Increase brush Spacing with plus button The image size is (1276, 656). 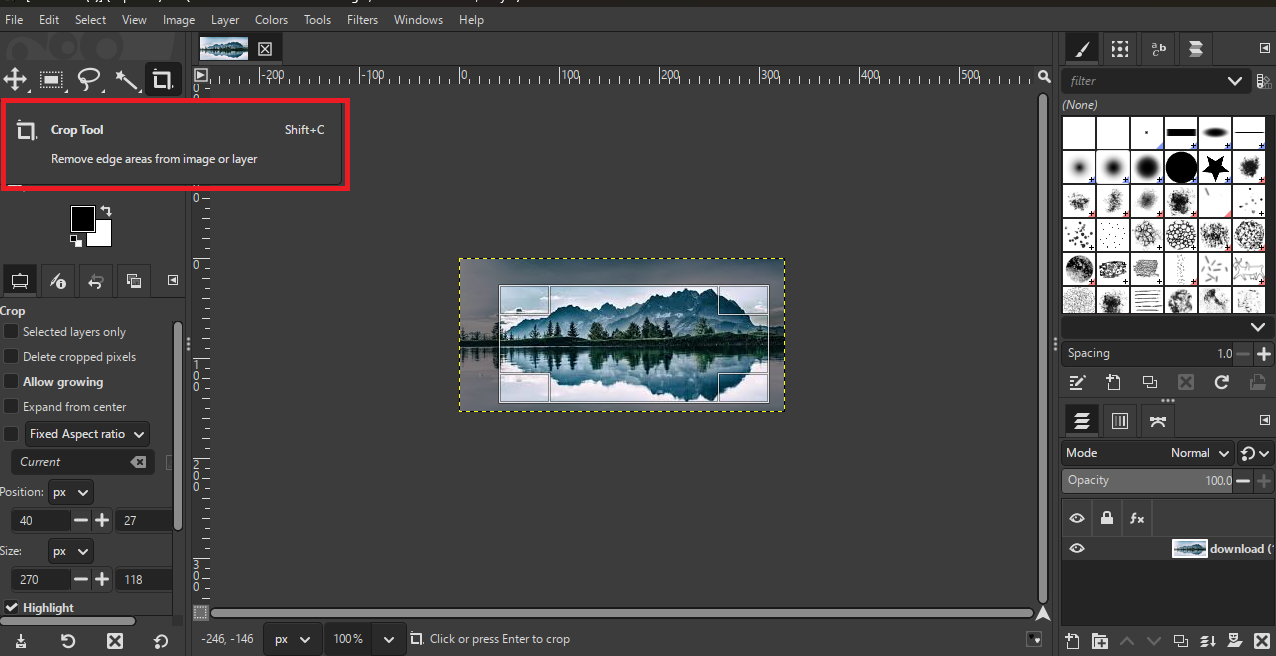coord(1264,354)
